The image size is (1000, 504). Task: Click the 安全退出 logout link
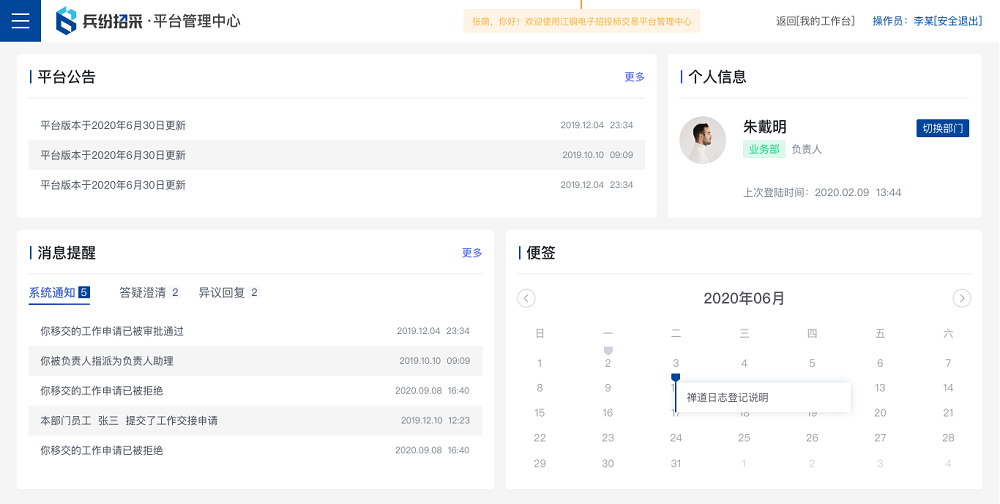(x=957, y=21)
